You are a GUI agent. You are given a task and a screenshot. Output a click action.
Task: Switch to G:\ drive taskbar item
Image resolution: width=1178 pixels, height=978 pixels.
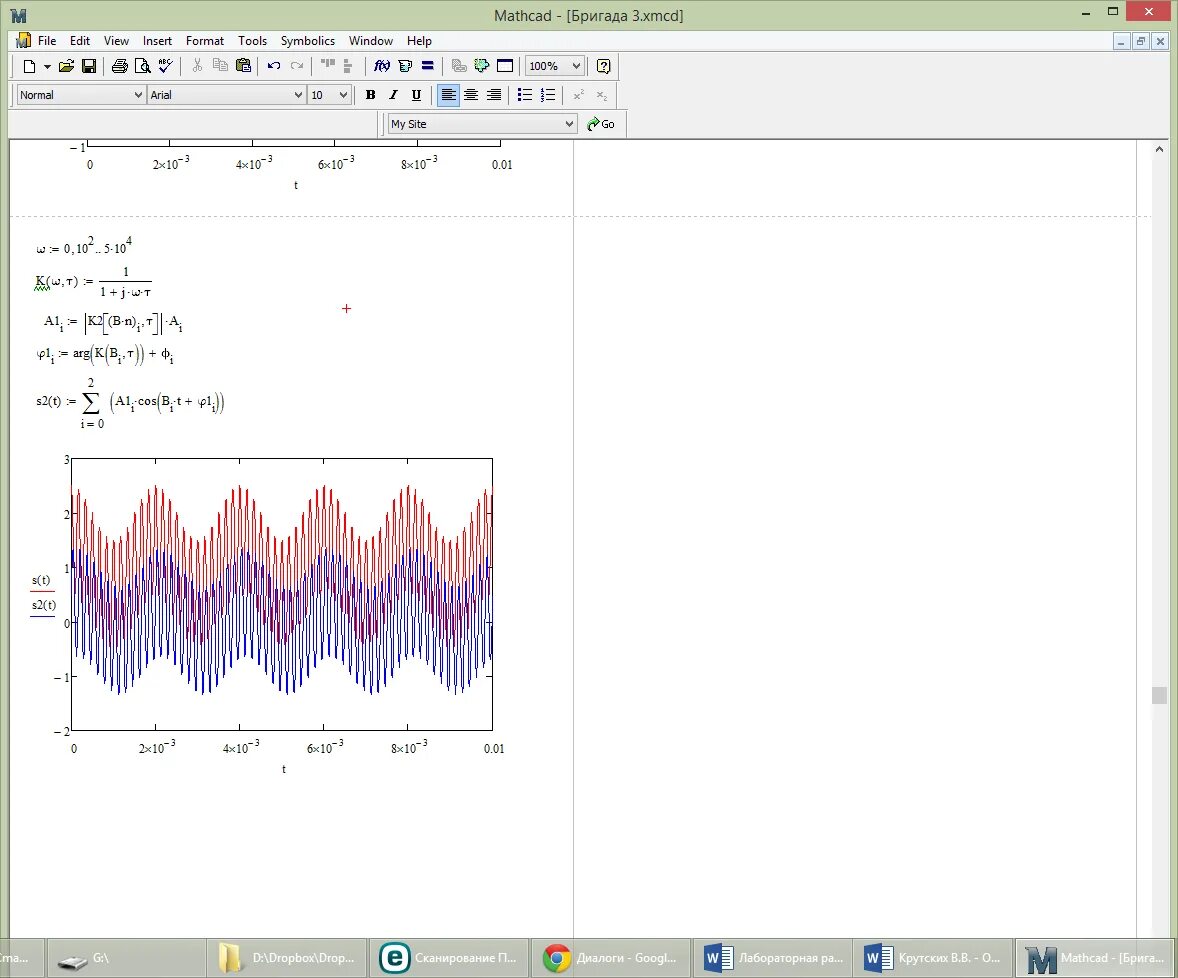coord(125,958)
